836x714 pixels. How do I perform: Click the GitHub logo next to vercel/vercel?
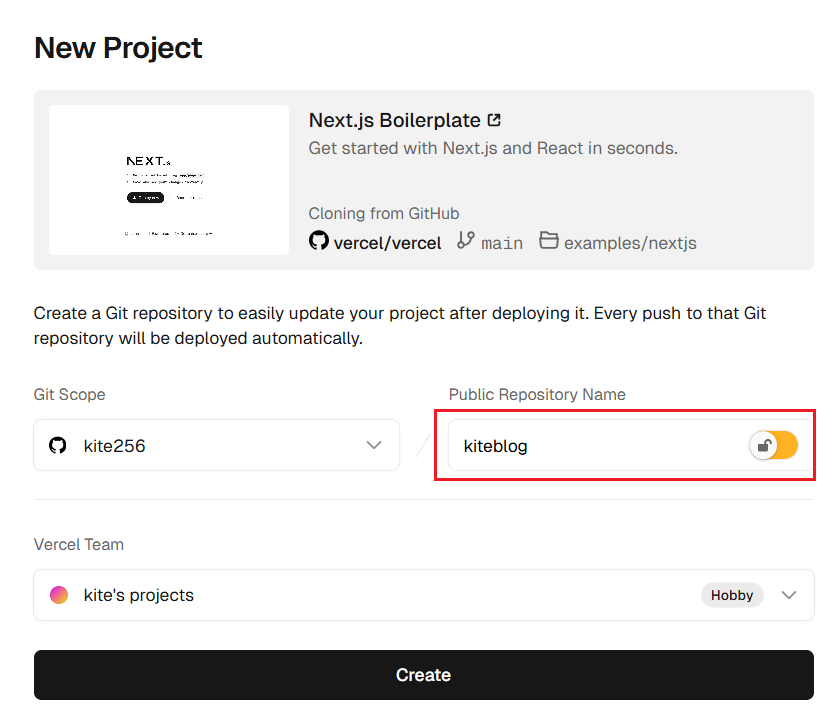(318, 241)
